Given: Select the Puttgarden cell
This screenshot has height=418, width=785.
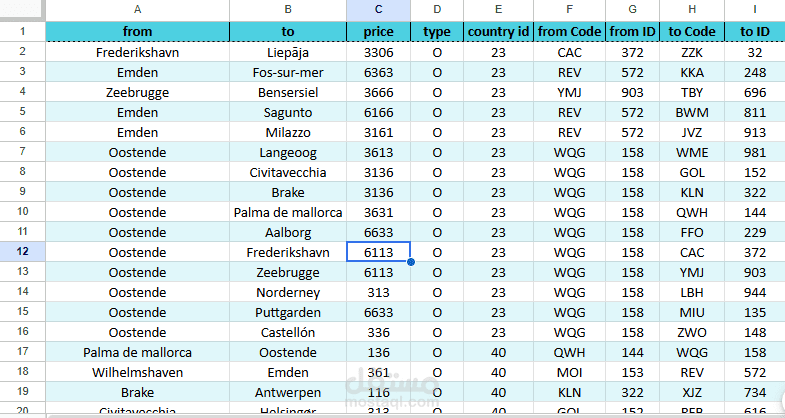Looking at the screenshot, I should click(288, 312).
